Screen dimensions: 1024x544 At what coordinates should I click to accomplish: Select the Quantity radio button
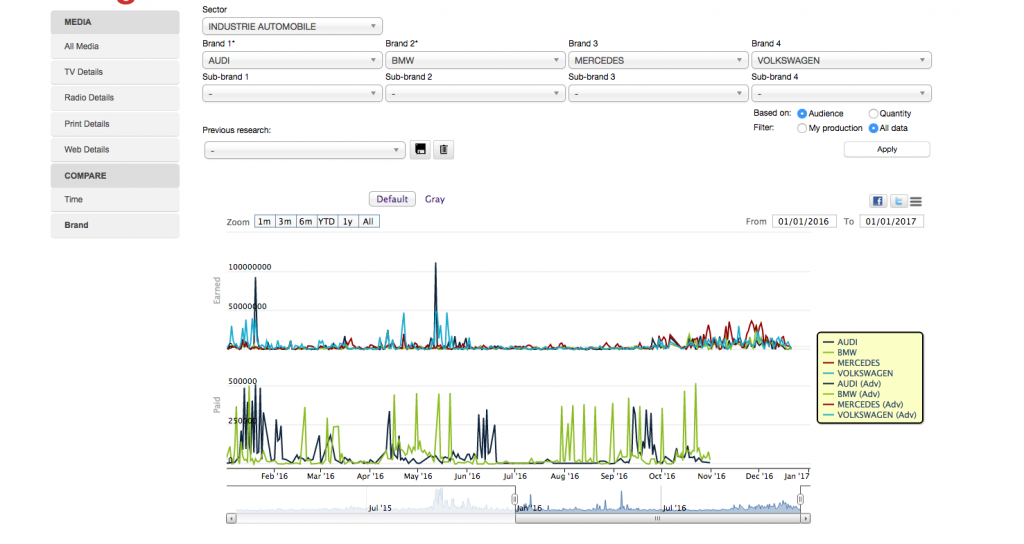(x=873, y=114)
